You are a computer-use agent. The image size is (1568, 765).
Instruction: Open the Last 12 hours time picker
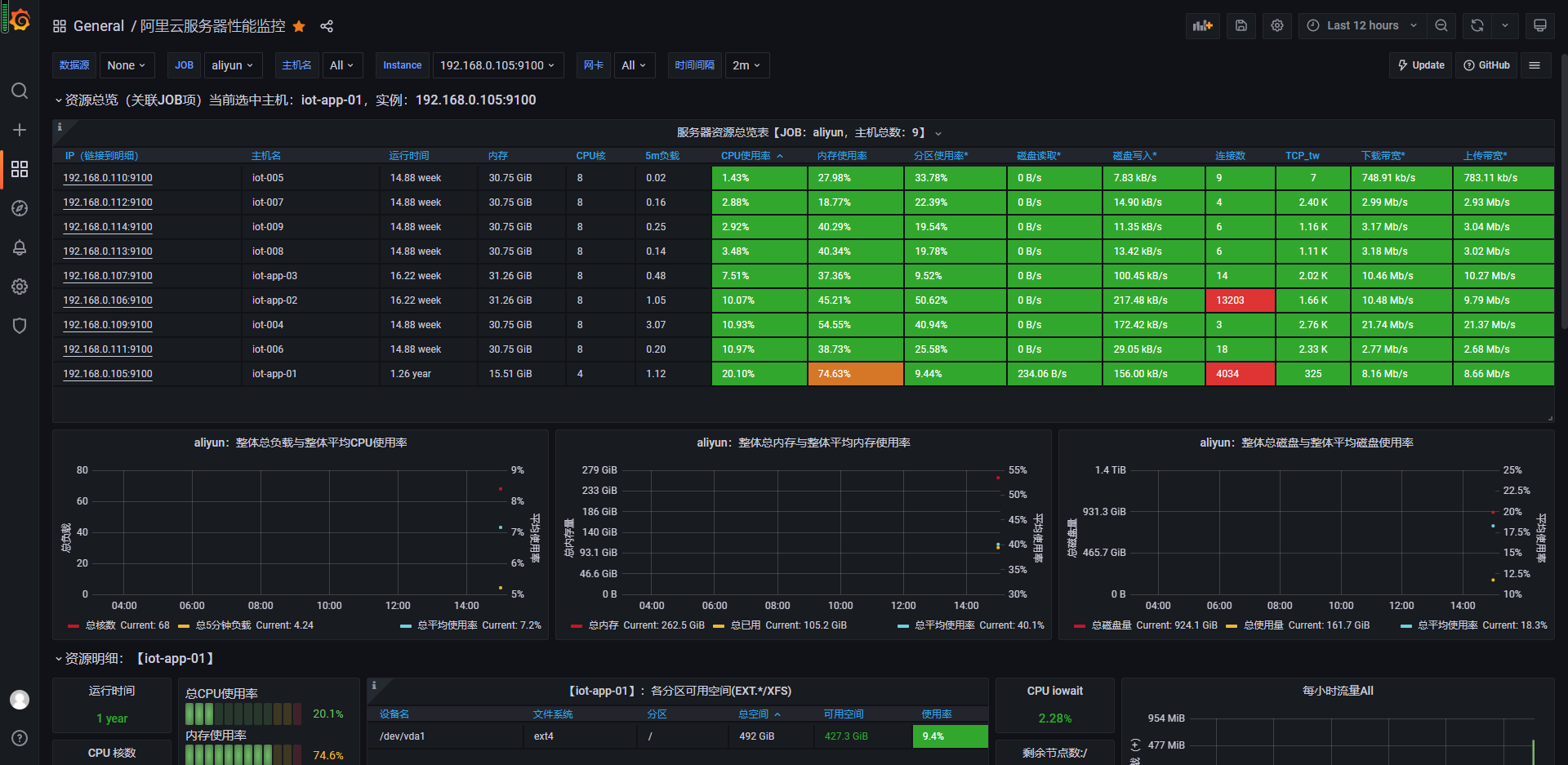(1362, 25)
